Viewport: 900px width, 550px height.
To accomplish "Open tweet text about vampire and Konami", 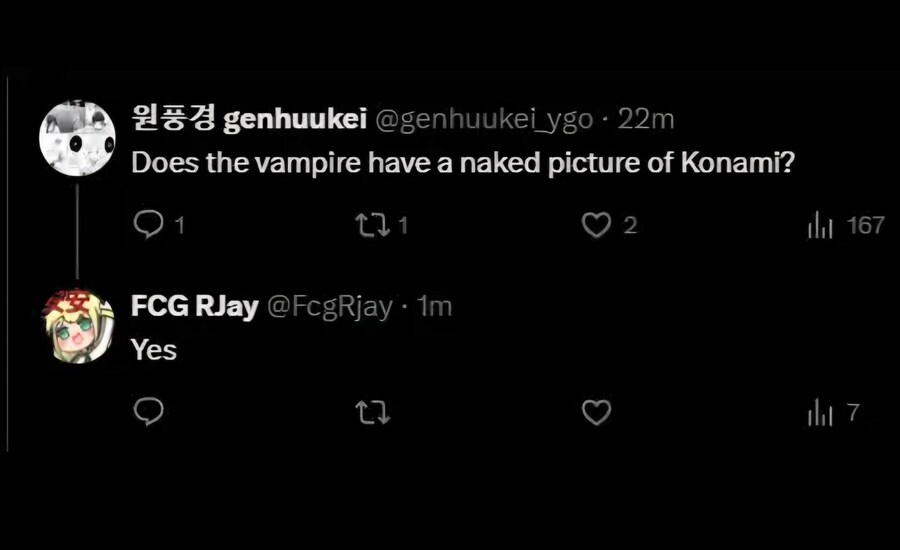I will tap(463, 163).
